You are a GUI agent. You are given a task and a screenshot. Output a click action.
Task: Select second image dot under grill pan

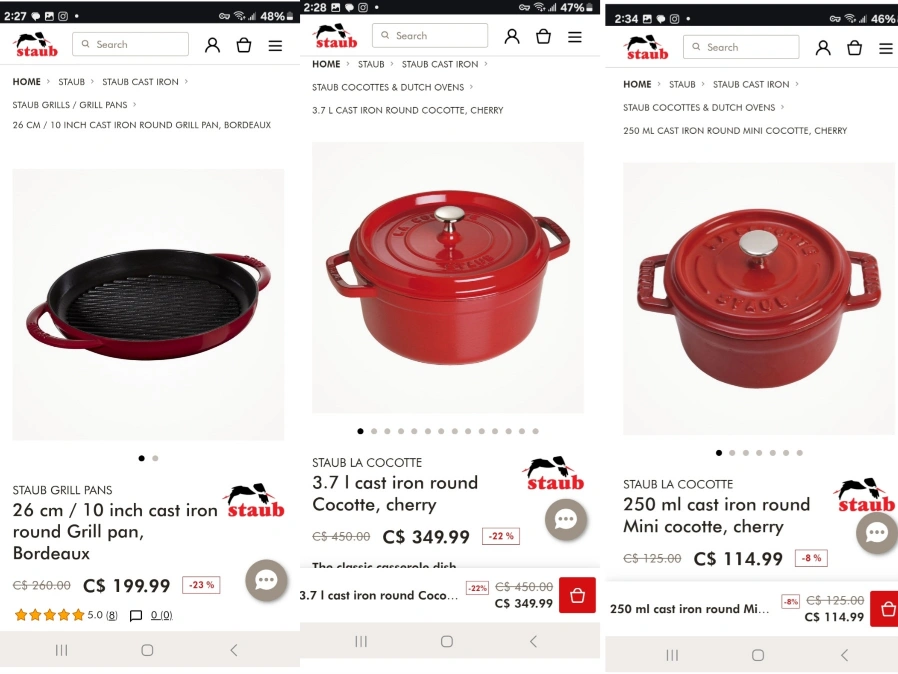tap(155, 458)
